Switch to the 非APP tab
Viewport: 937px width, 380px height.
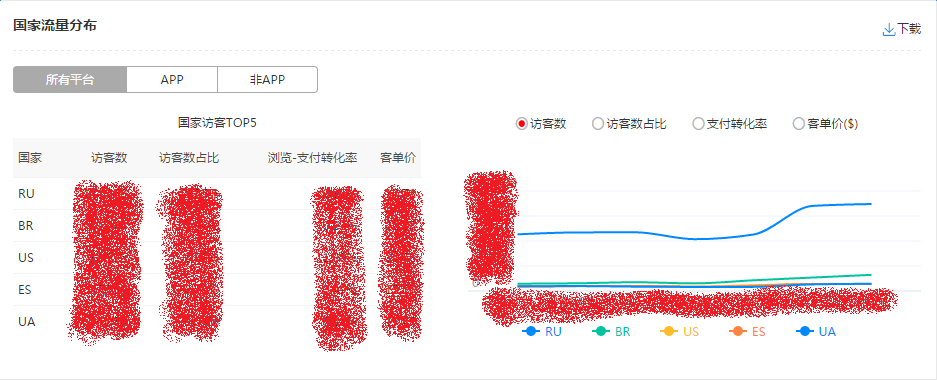pos(268,79)
